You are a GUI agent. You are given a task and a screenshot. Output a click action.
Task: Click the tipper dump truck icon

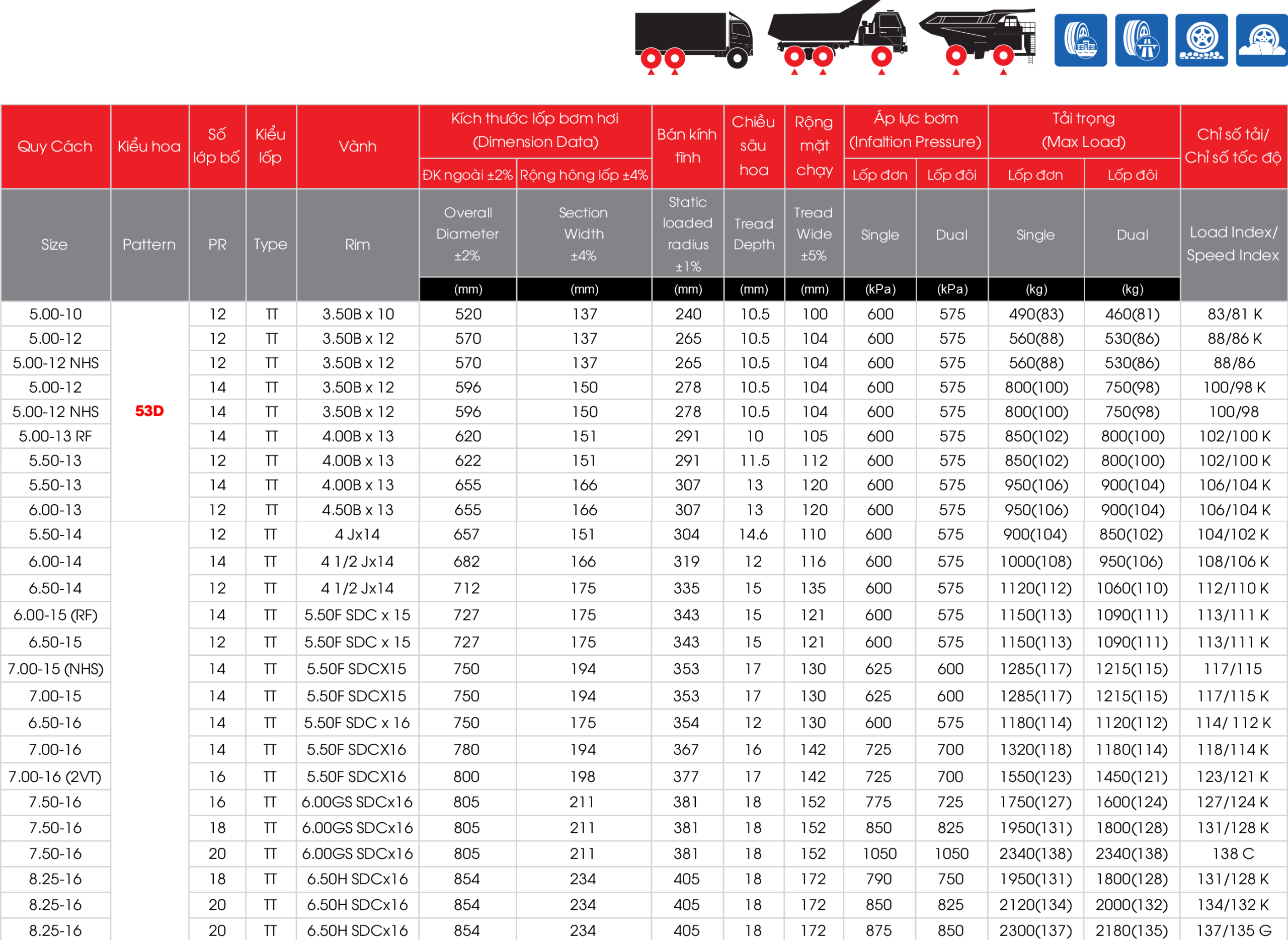coord(837,38)
